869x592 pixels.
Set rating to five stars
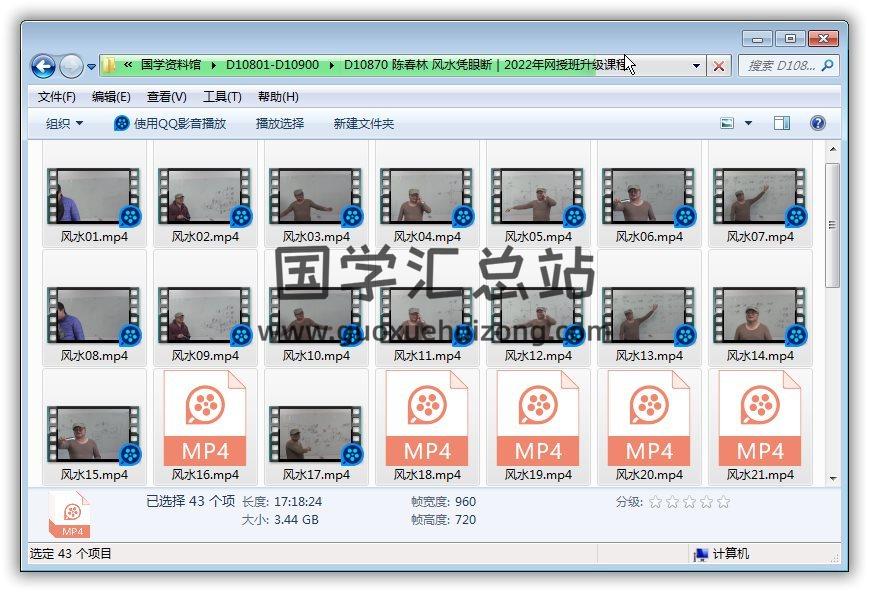tap(724, 502)
